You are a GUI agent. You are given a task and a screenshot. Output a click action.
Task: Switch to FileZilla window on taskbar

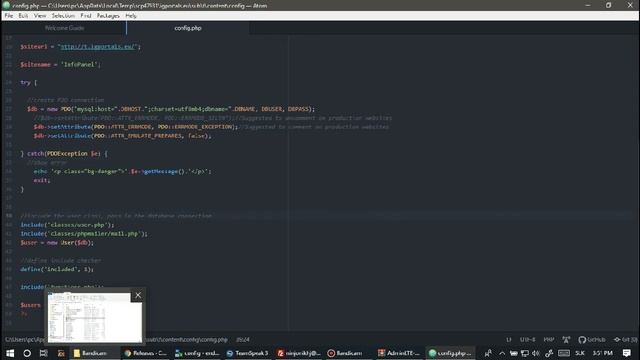299,353
